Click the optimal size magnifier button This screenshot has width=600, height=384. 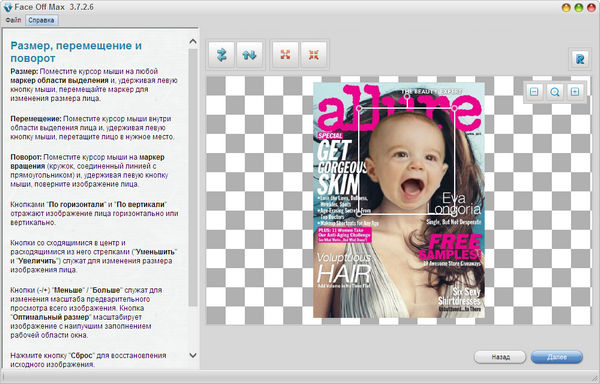click(554, 92)
